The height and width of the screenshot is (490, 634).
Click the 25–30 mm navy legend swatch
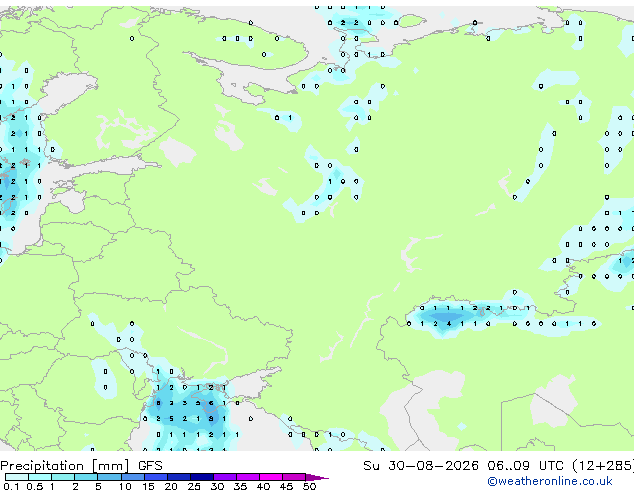201,477
